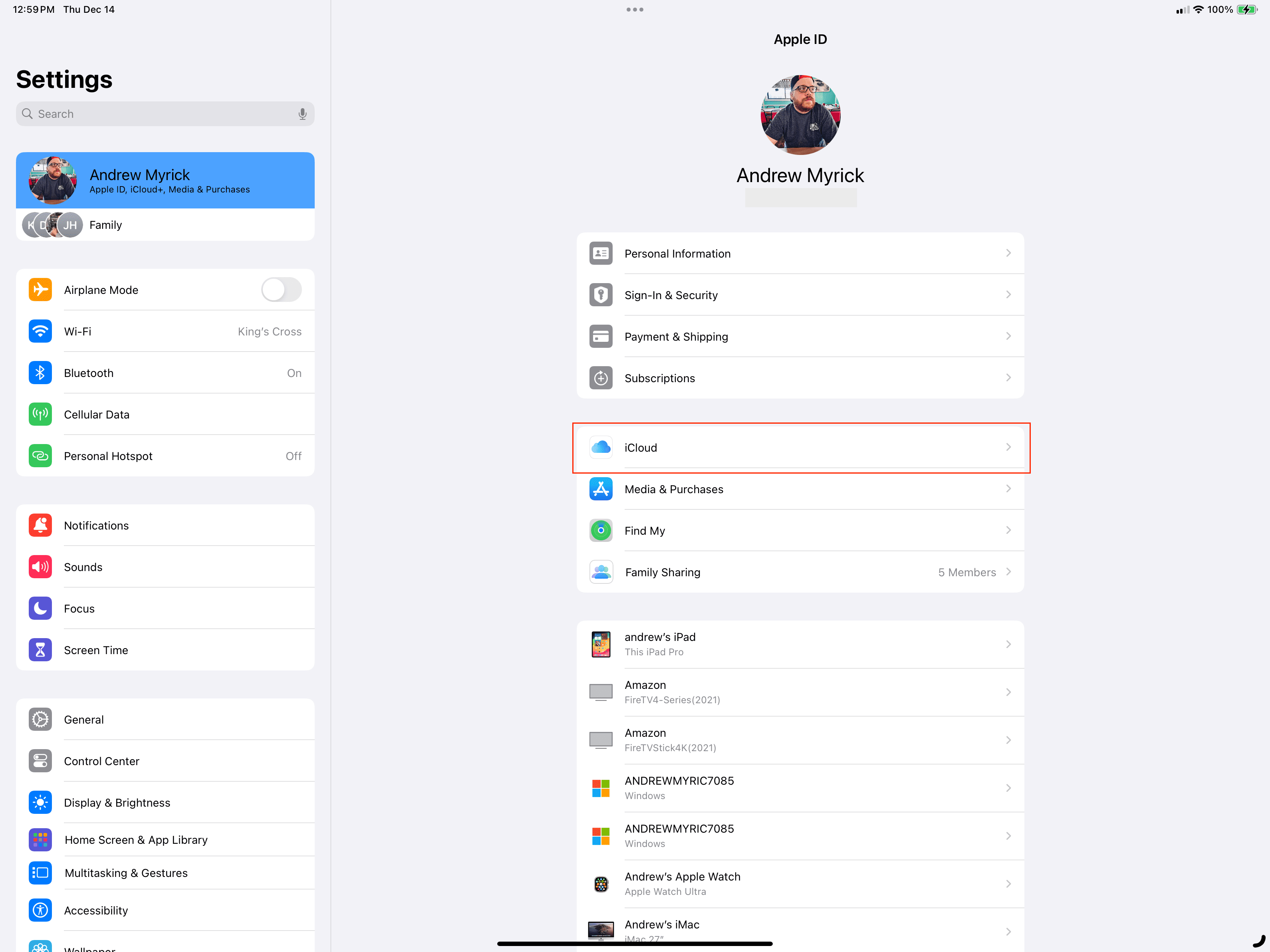This screenshot has width=1270, height=952.
Task: Tap the Personal Hotspot link icon
Action: click(x=40, y=456)
